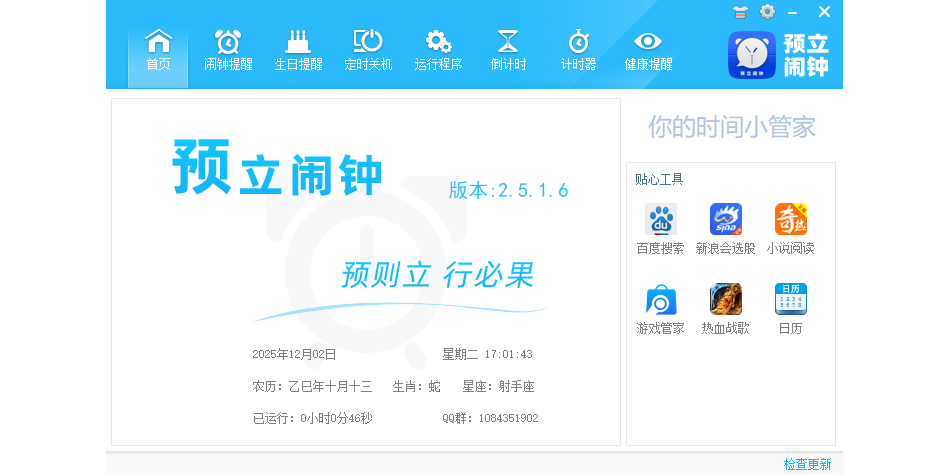
Task: Click the 版本:2.5.1.6 version text
Action: coord(508,190)
